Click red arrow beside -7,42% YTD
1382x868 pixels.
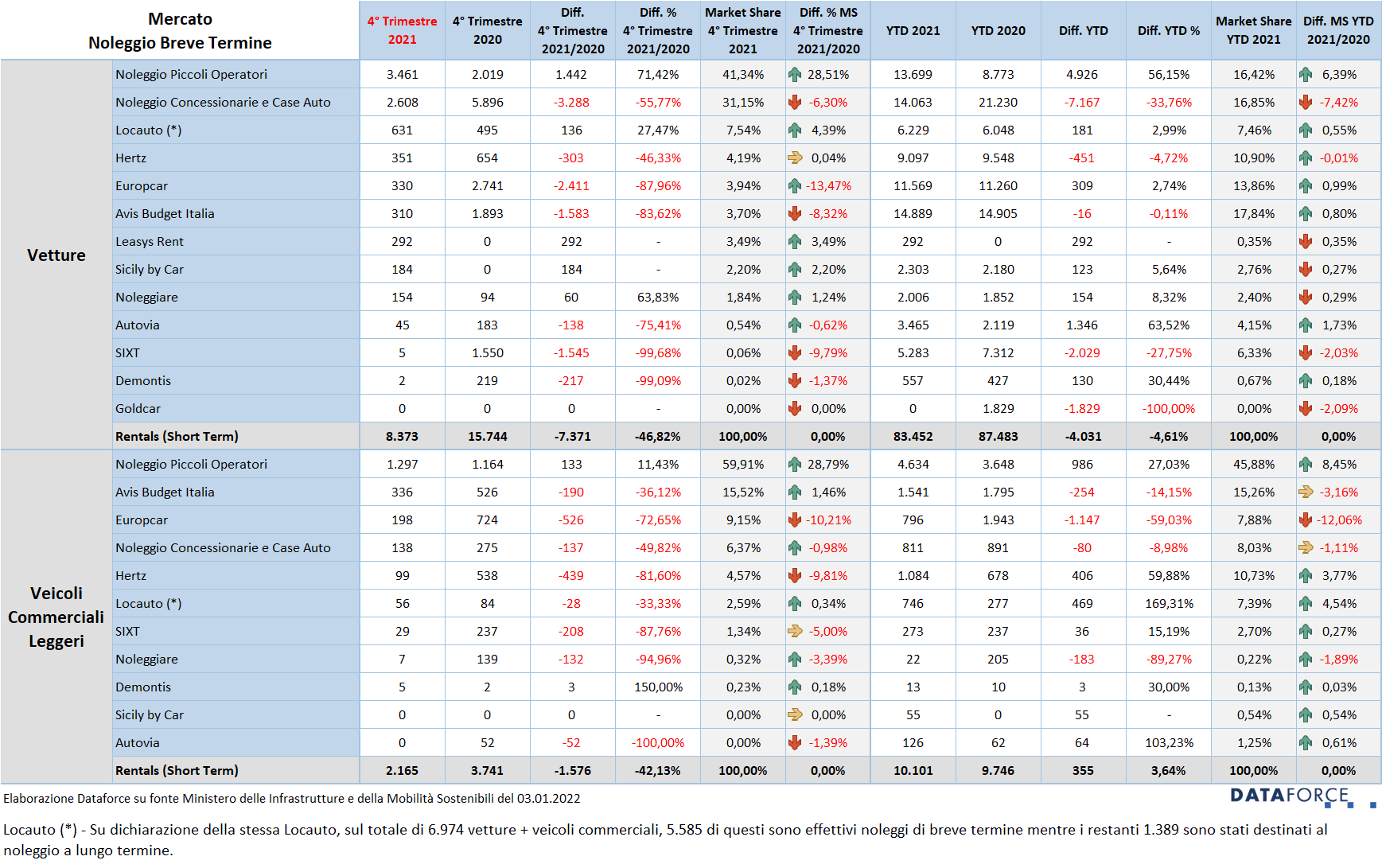[x=1306, y=103]
